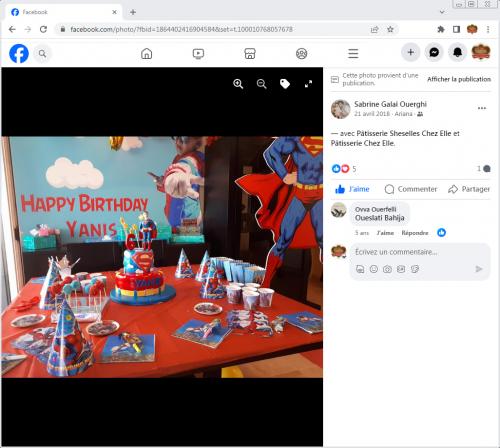Viewport: 500px width, 448px height.
Task: Send the comment with arrow icon
Action: click(479, 269)
